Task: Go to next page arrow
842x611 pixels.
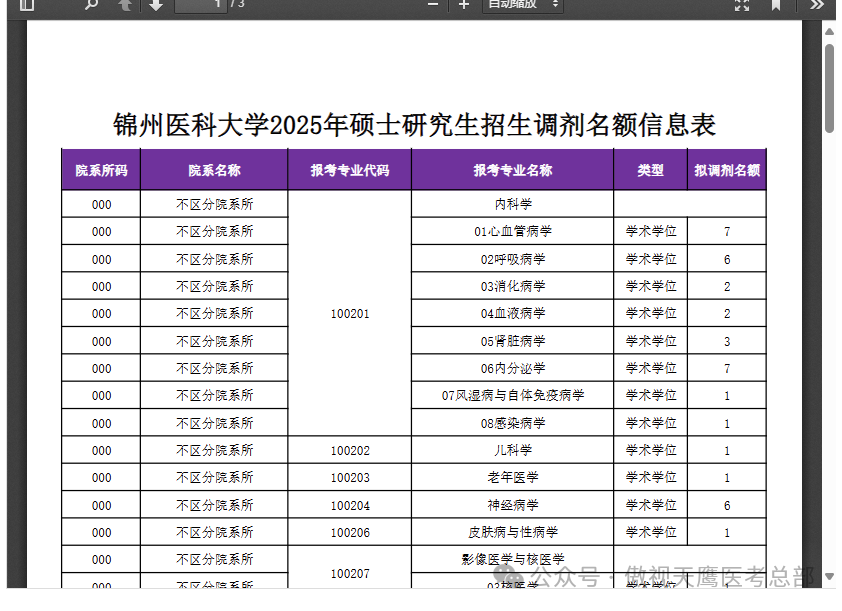Action: coord(156,4)
